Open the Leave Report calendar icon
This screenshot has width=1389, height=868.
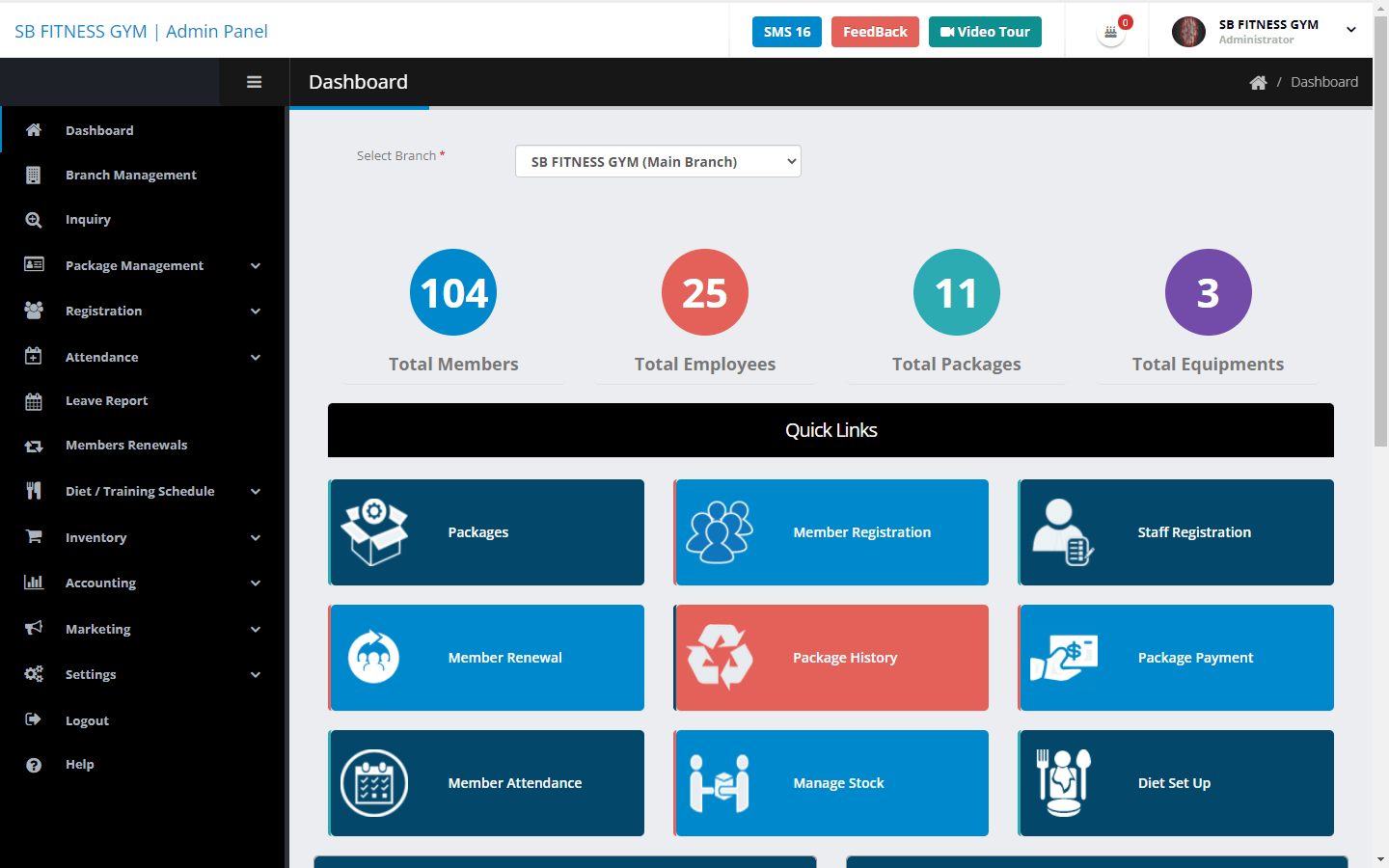point(34,400)
